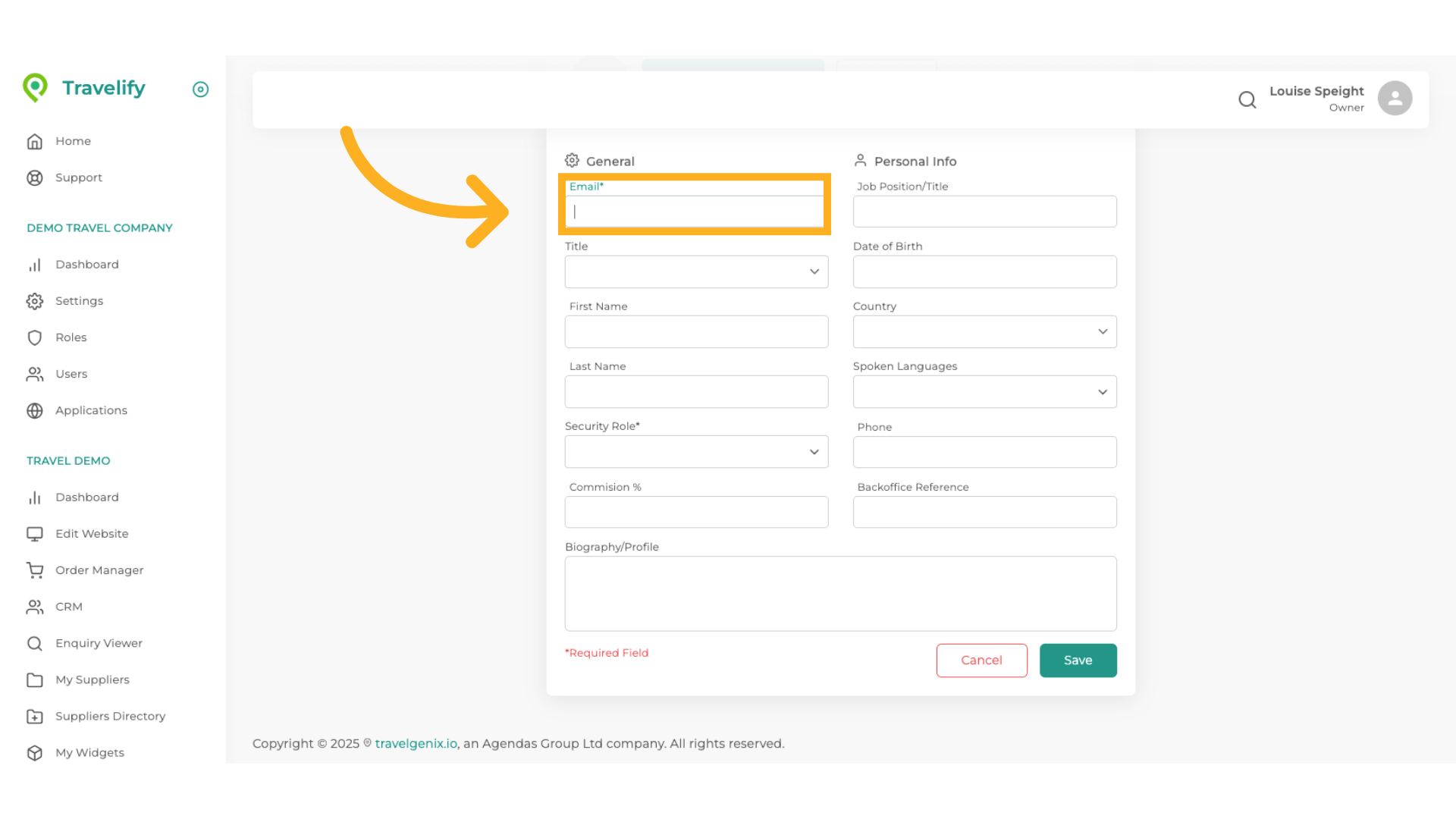
Task: Follow the travelgenix.io link
Action: [416, 744]
